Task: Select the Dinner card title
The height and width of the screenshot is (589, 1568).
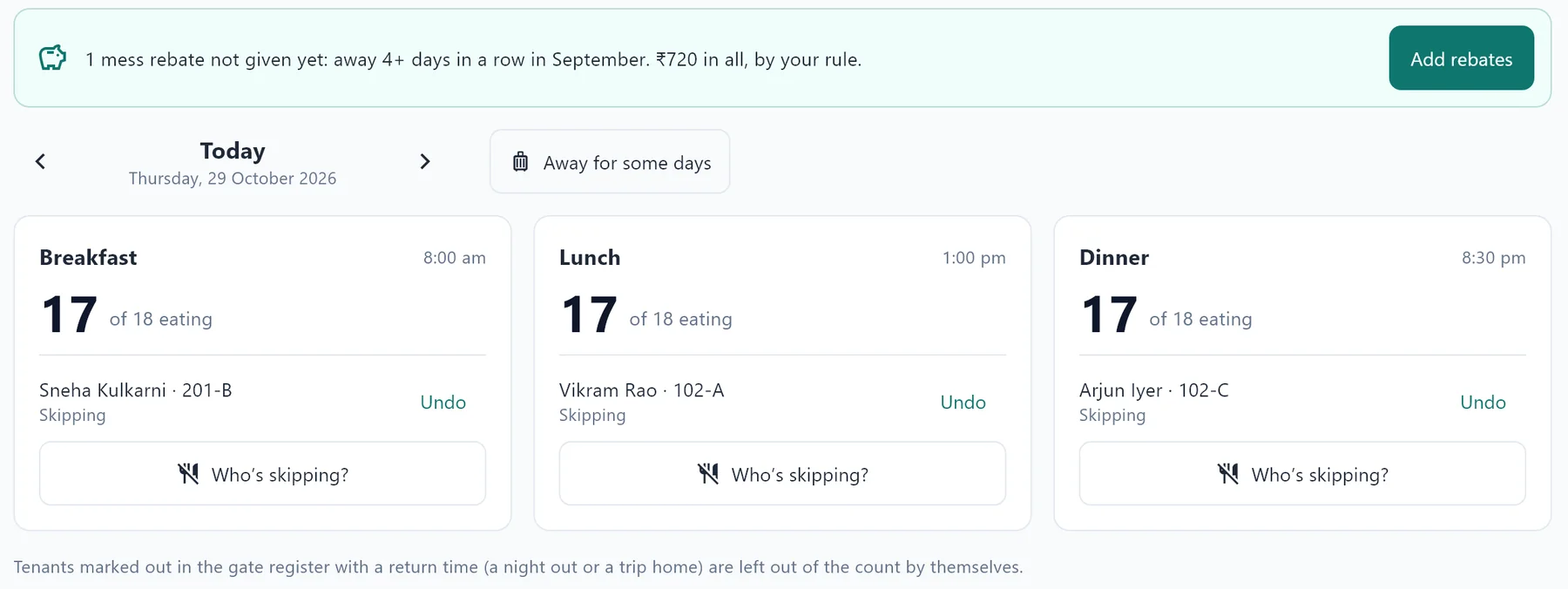Action: (x=1114, y=258)
